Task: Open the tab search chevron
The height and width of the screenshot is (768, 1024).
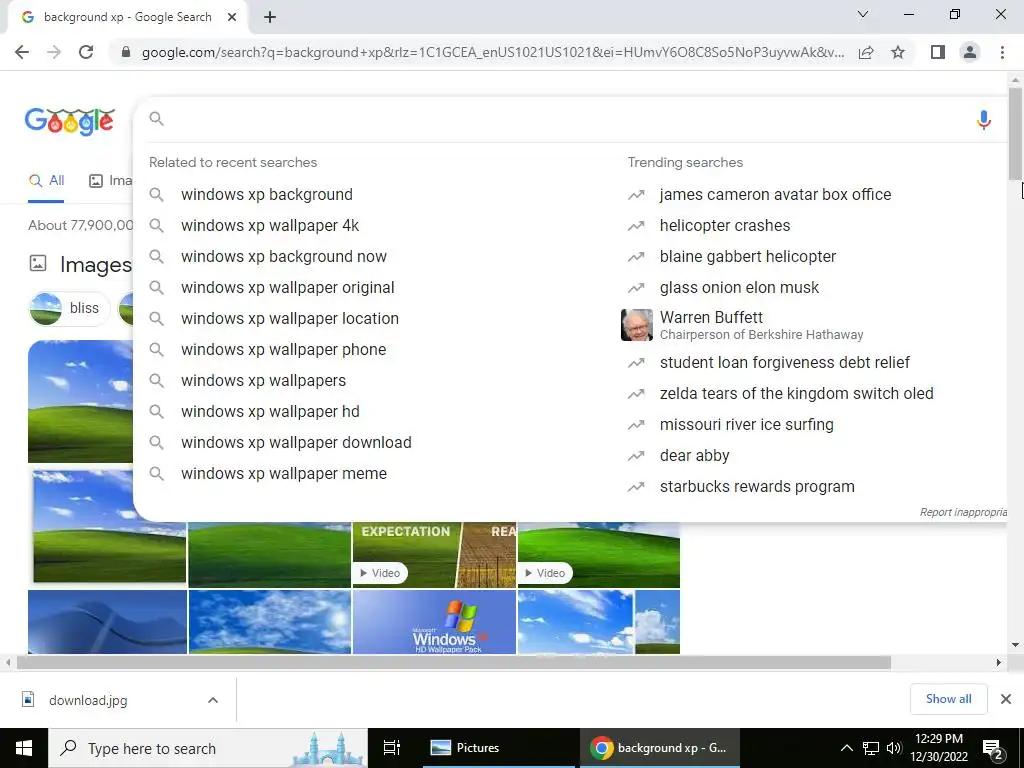Action: click(863, 14)
